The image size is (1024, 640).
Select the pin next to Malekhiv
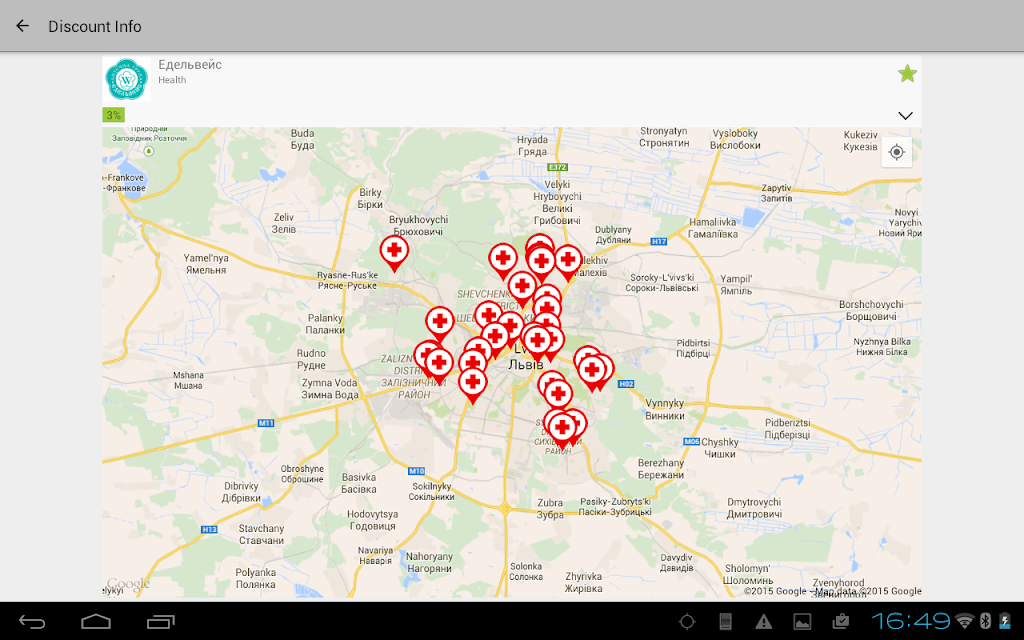568,262
